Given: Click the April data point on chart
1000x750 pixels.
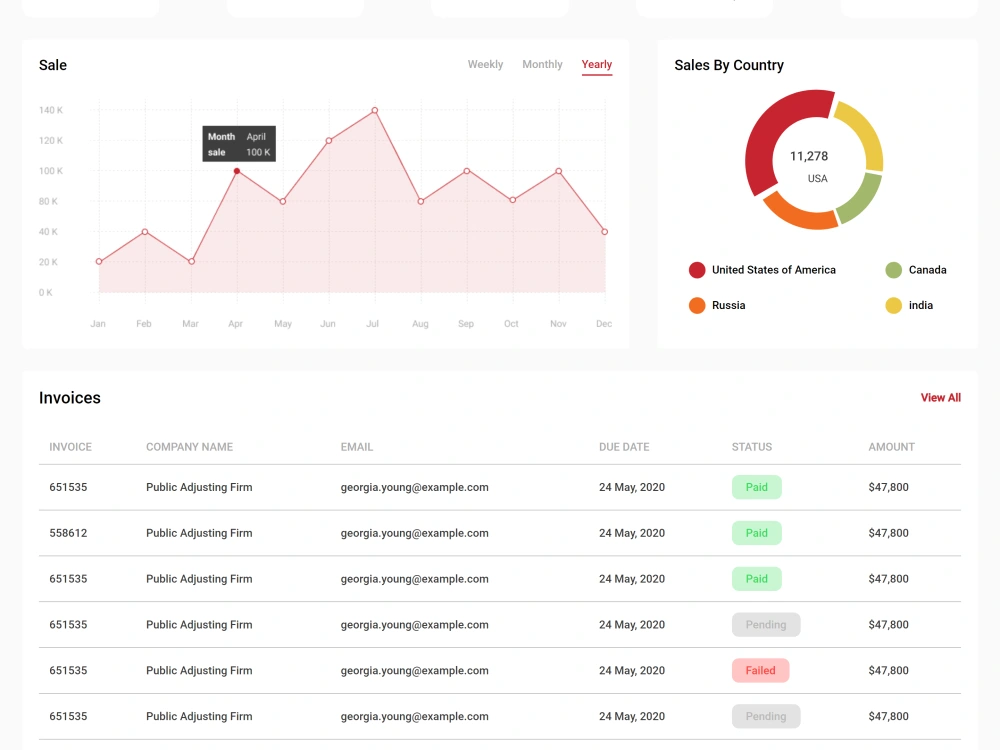Looking at the screenshot, I should [237, 171].
